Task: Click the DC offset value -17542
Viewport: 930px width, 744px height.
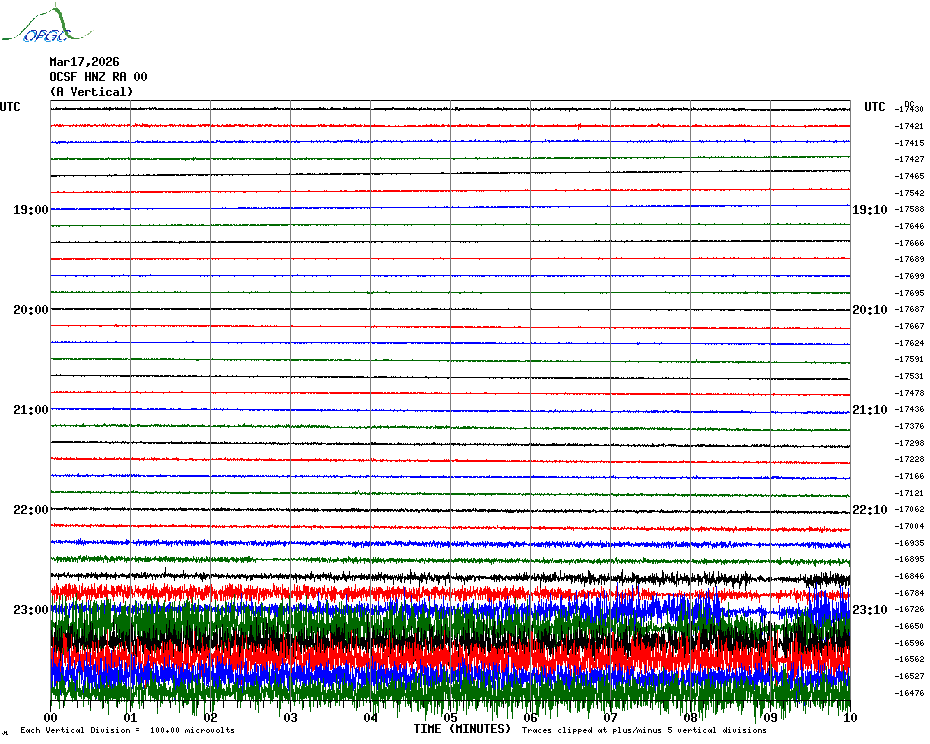Action: click(x=909, y=193)
